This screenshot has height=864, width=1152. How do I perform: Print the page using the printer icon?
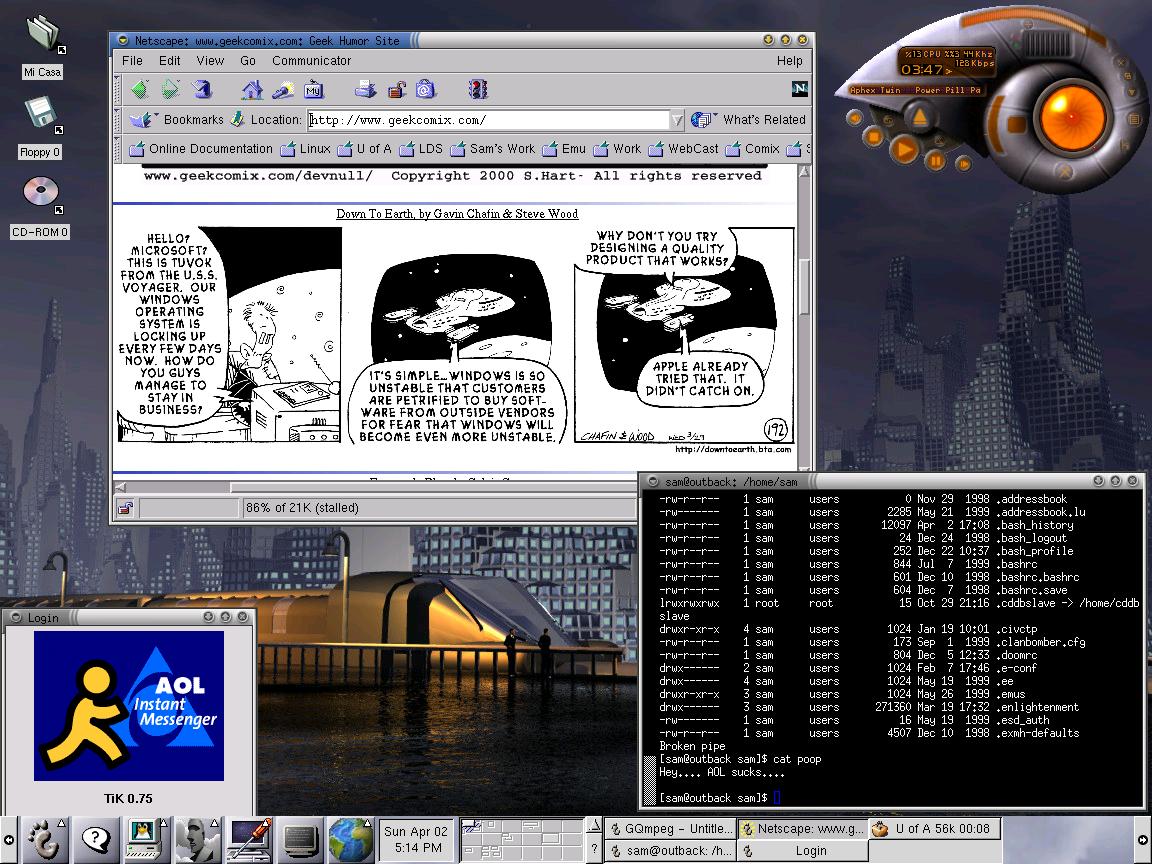(365, 90)
